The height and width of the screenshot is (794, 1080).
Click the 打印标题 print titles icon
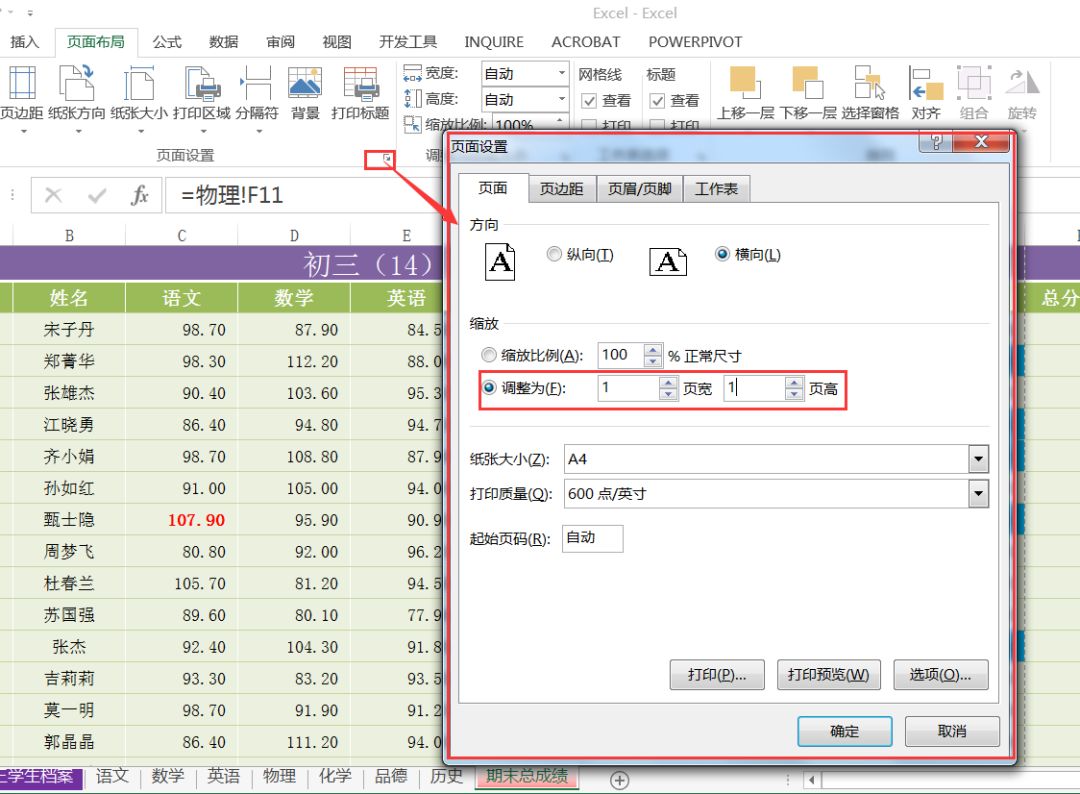pos(361,84)
